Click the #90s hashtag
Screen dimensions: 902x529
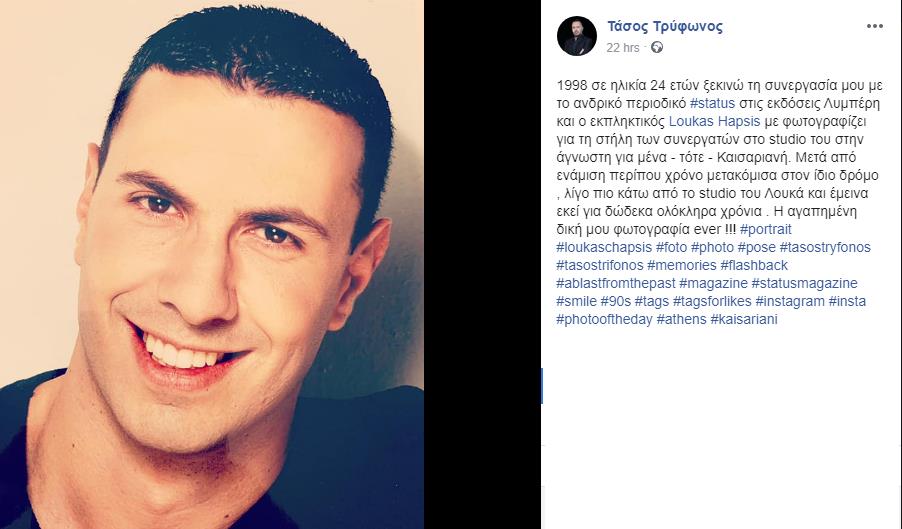tap(616, 301)
